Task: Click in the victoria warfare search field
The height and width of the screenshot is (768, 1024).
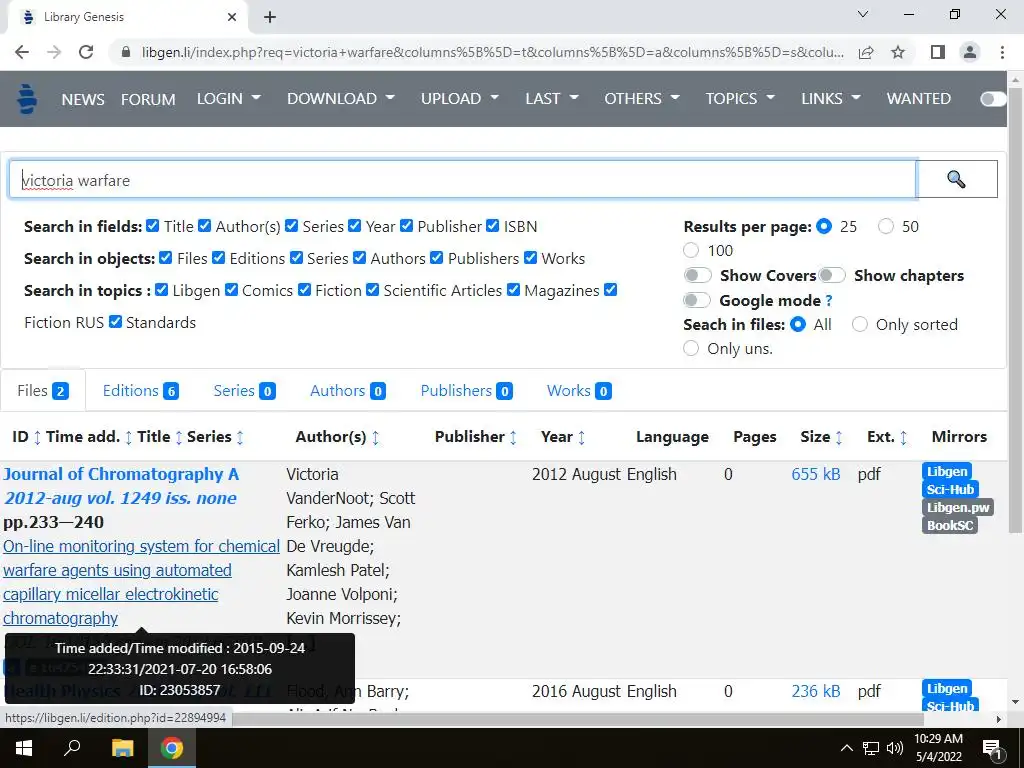Action: [x=462, y=180]
